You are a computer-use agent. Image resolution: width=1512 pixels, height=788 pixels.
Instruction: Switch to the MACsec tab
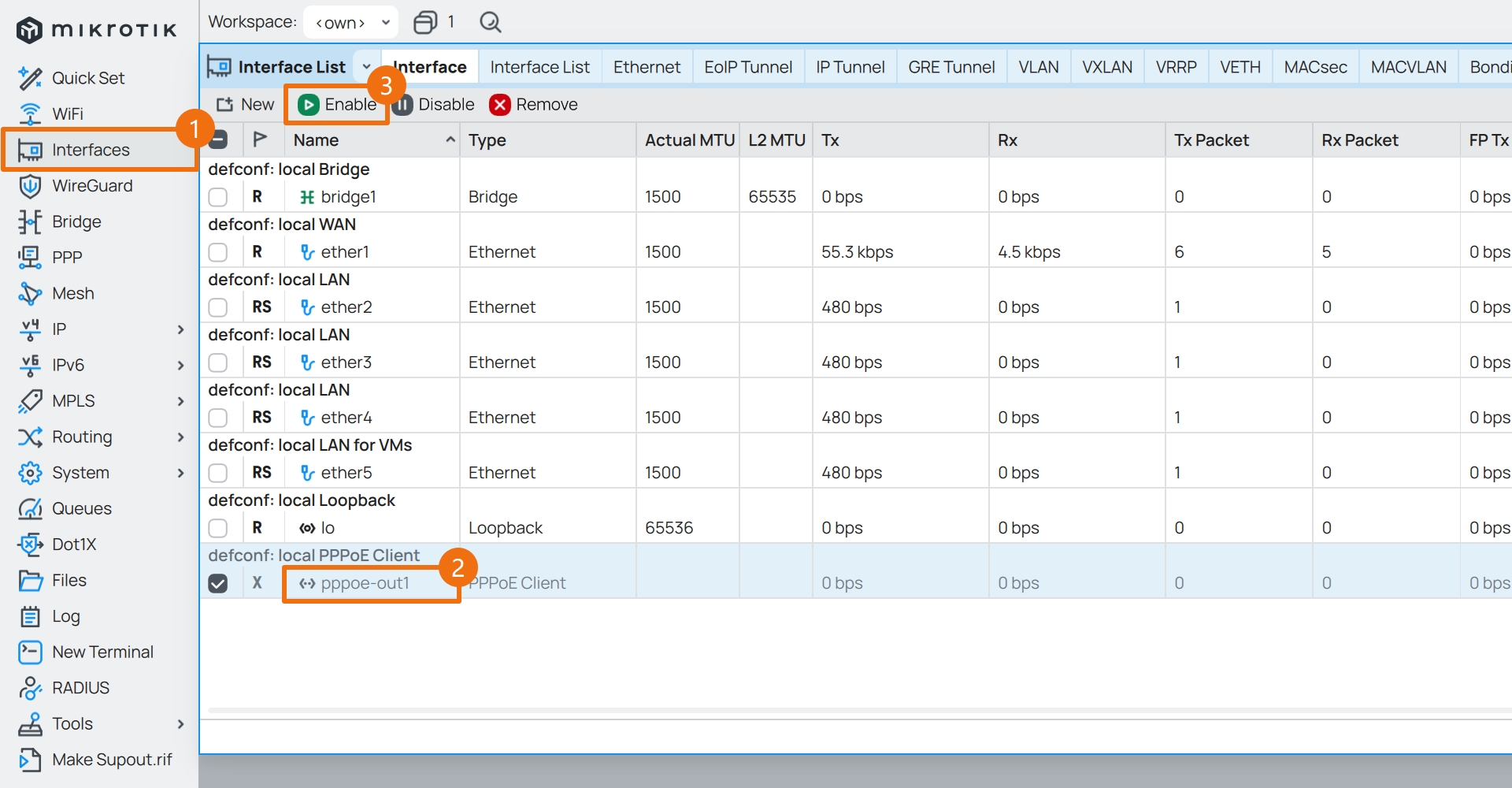point(1316,67)
